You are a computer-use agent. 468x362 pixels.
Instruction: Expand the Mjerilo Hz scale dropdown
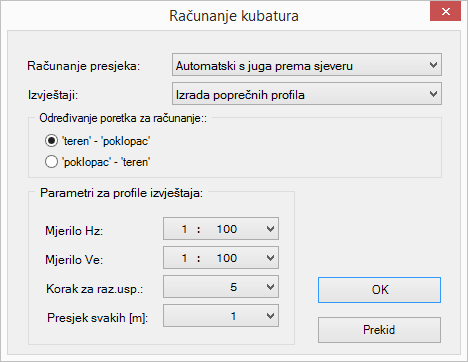point(221,229)
